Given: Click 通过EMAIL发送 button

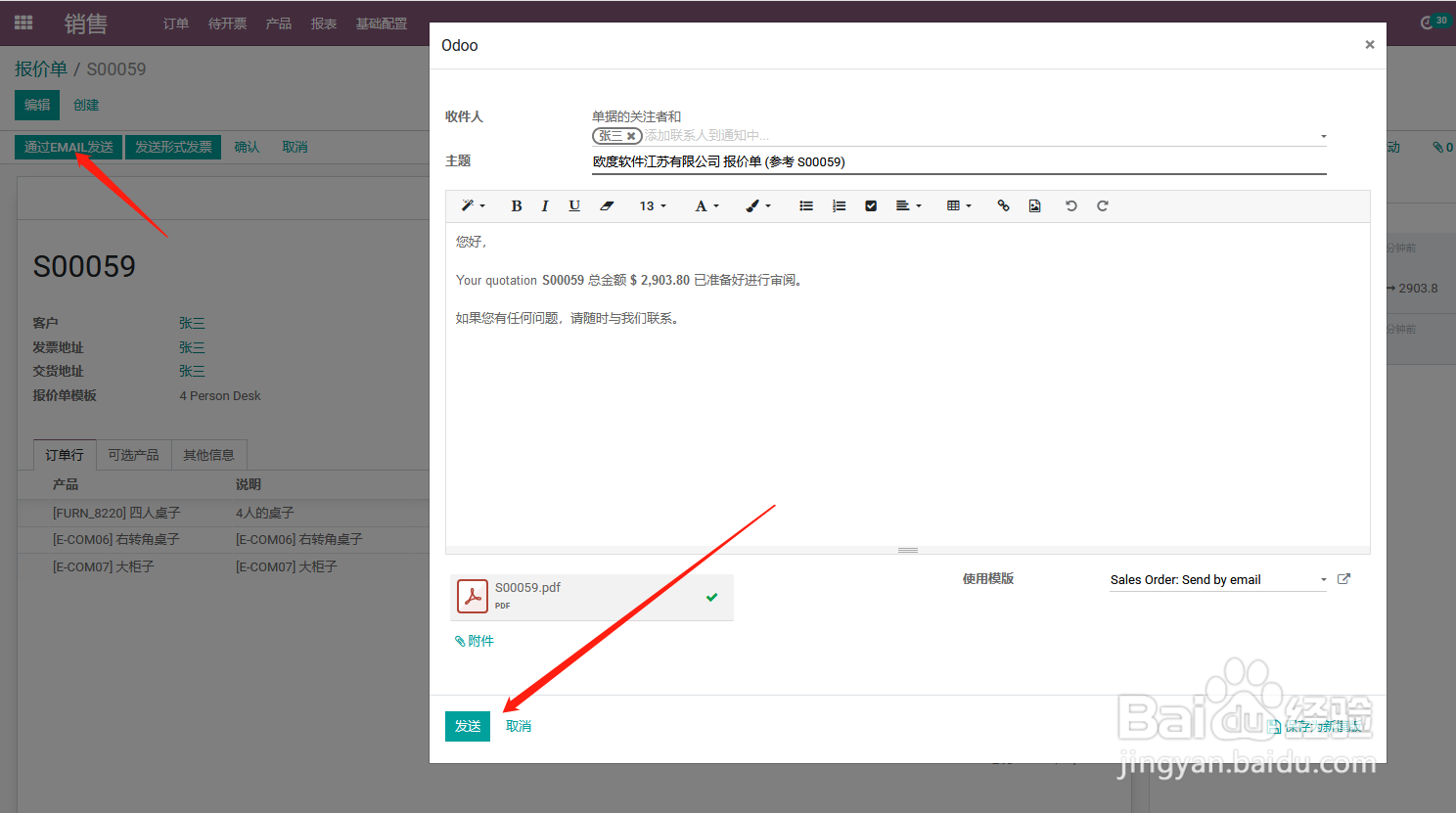Looking at the screenshot, I should (68, 147).
